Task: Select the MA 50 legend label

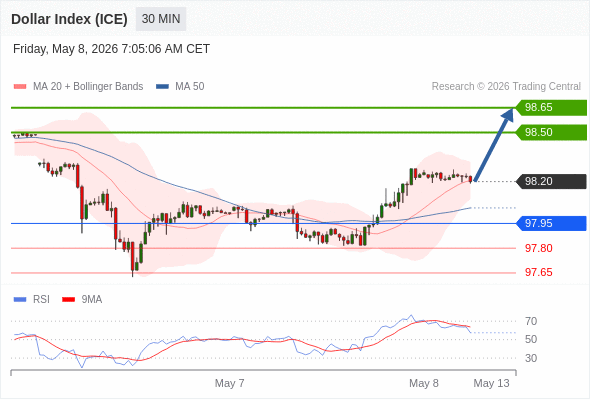Action: (x=190, y=87)
